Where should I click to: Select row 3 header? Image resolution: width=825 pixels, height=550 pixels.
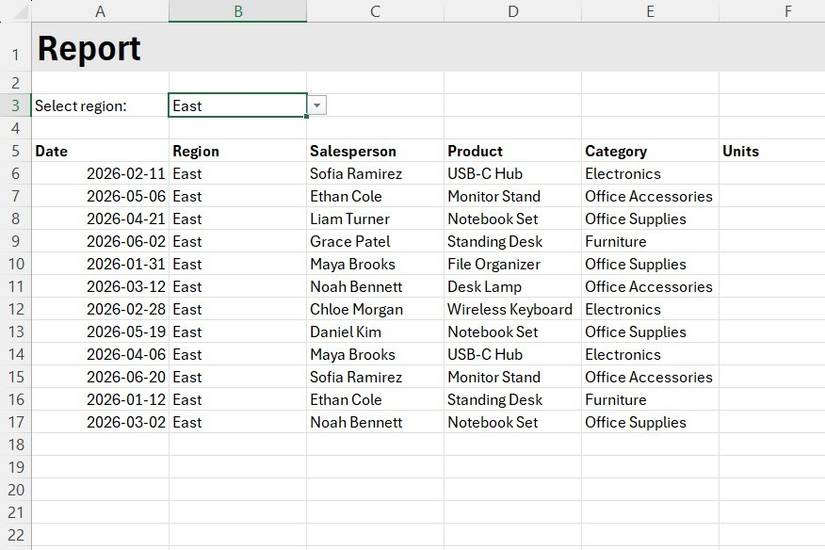(x=16, y=105)
